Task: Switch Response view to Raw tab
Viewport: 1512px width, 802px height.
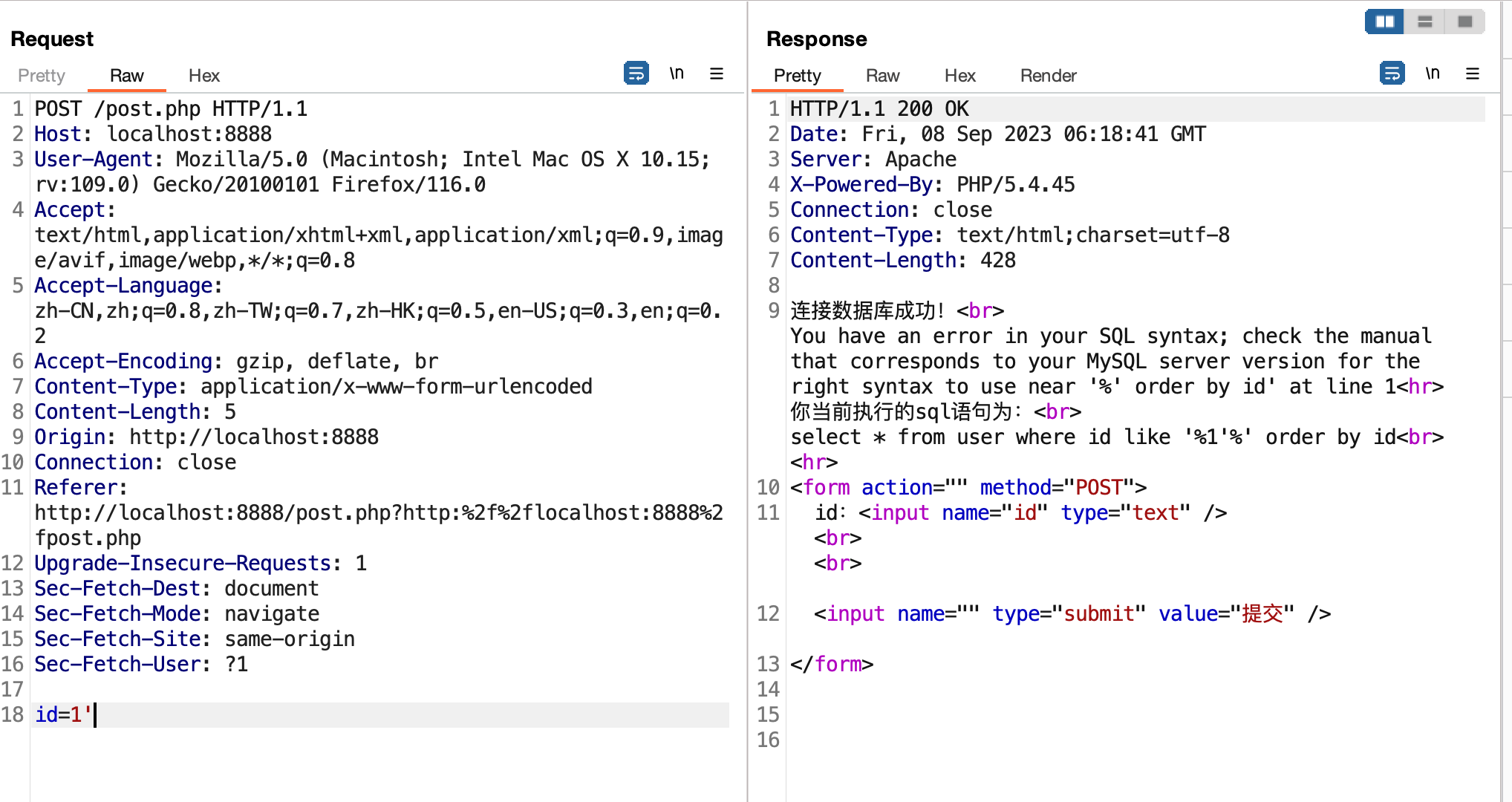Action: [x=883, y=76]
